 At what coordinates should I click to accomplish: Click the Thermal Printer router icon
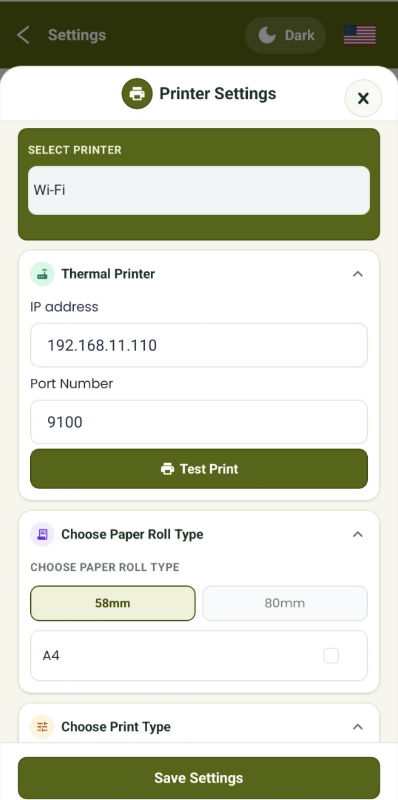(x=42, y=274)
